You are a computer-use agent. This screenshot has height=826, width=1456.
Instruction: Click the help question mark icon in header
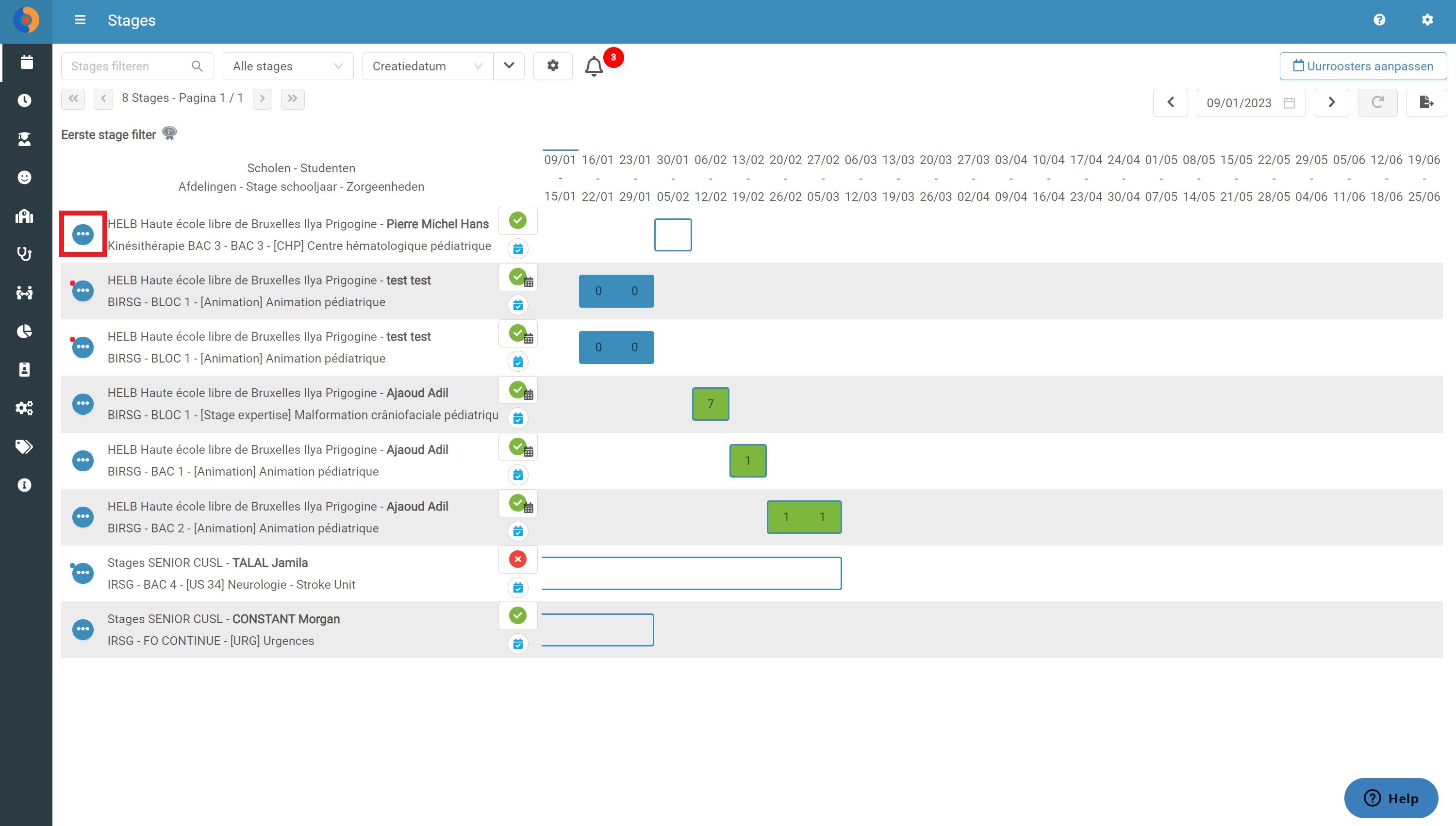point(1379,20)
